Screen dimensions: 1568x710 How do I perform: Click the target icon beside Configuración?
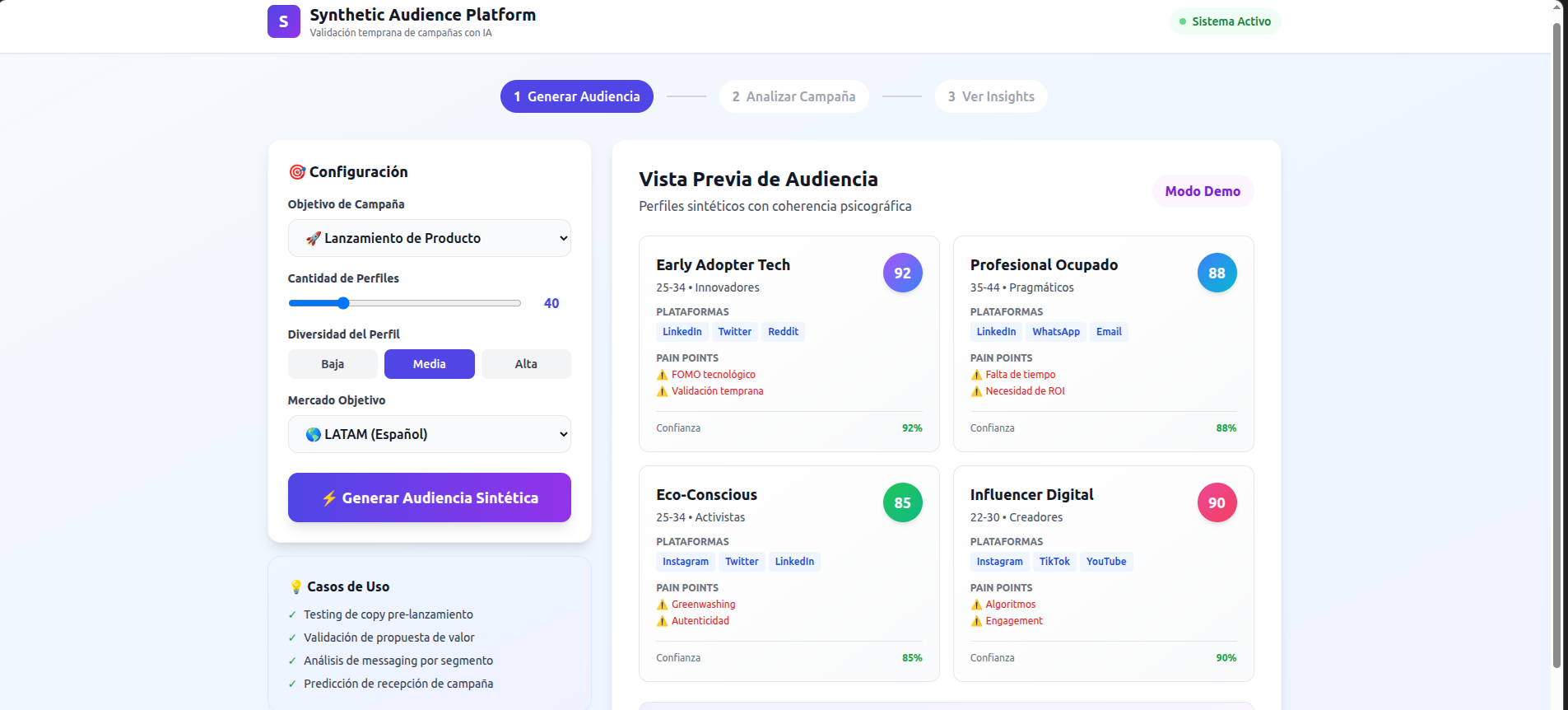point(296,172)
